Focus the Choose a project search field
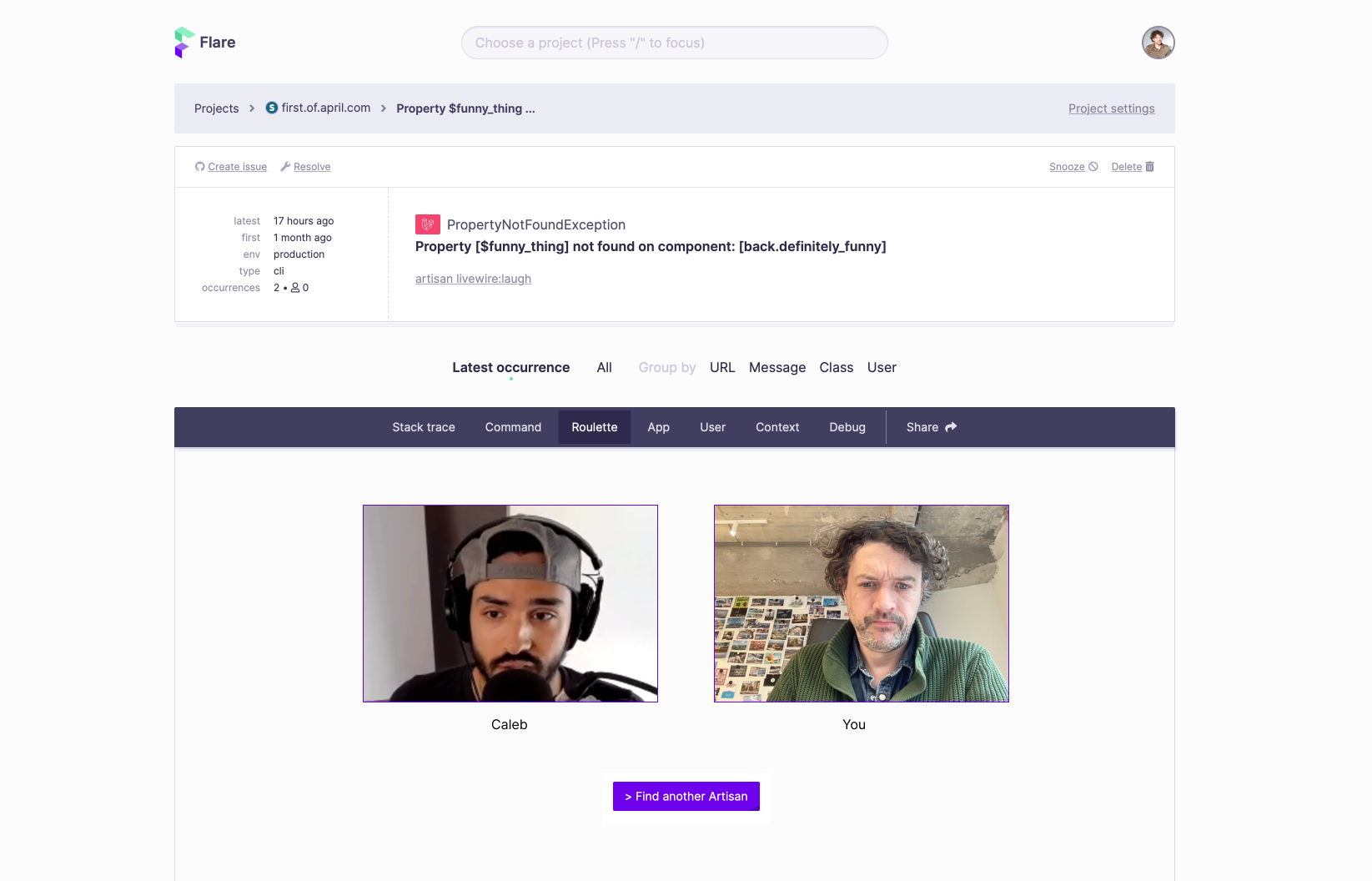1372x881 pixels. pyautogui.click(x=674, y=43)
